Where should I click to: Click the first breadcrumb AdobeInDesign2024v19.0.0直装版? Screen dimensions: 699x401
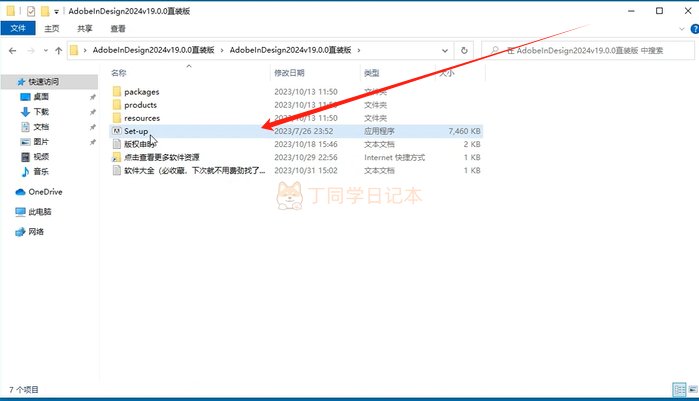[x=153, y=50]
